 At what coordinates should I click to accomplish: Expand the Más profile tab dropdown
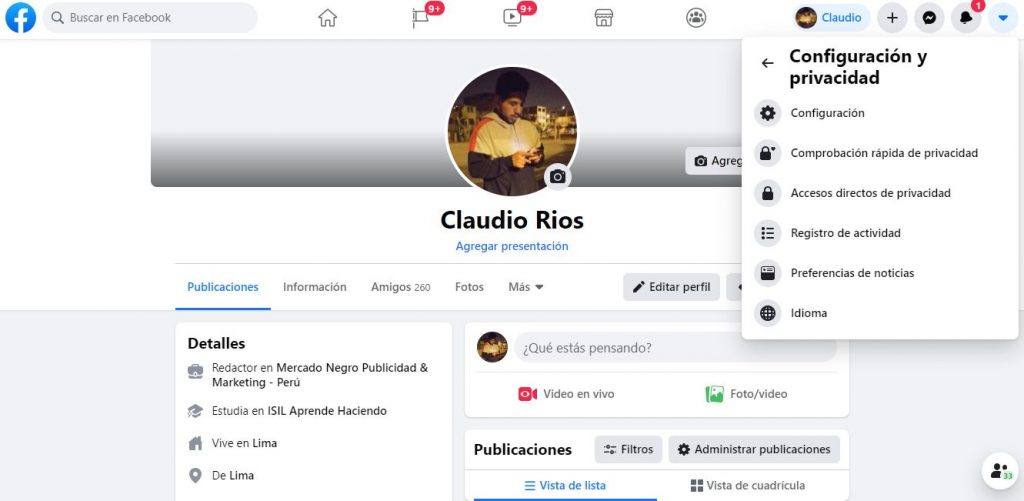pyautogui.click(x=526, y=287)
